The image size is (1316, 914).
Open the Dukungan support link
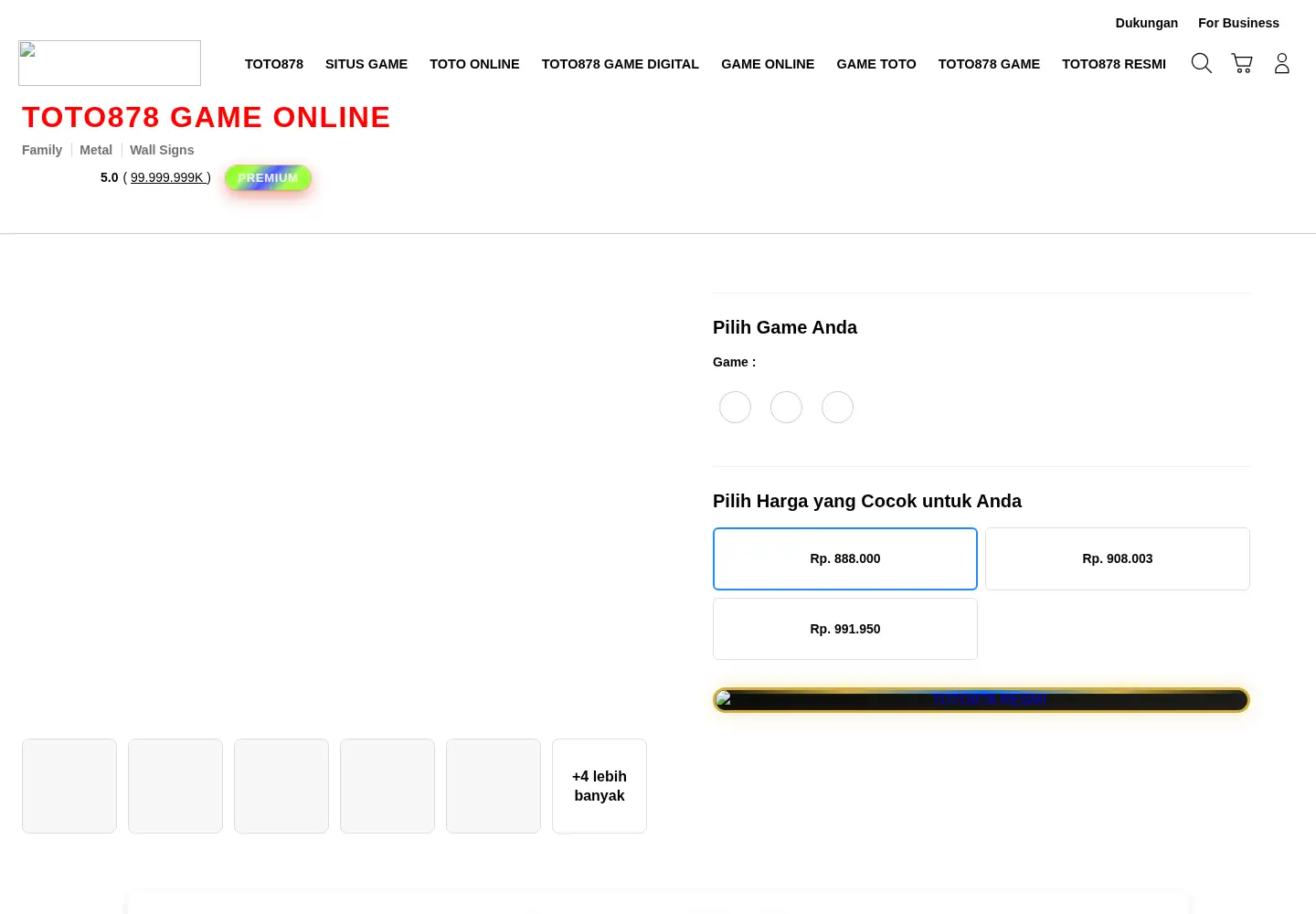pos(1147,23)
